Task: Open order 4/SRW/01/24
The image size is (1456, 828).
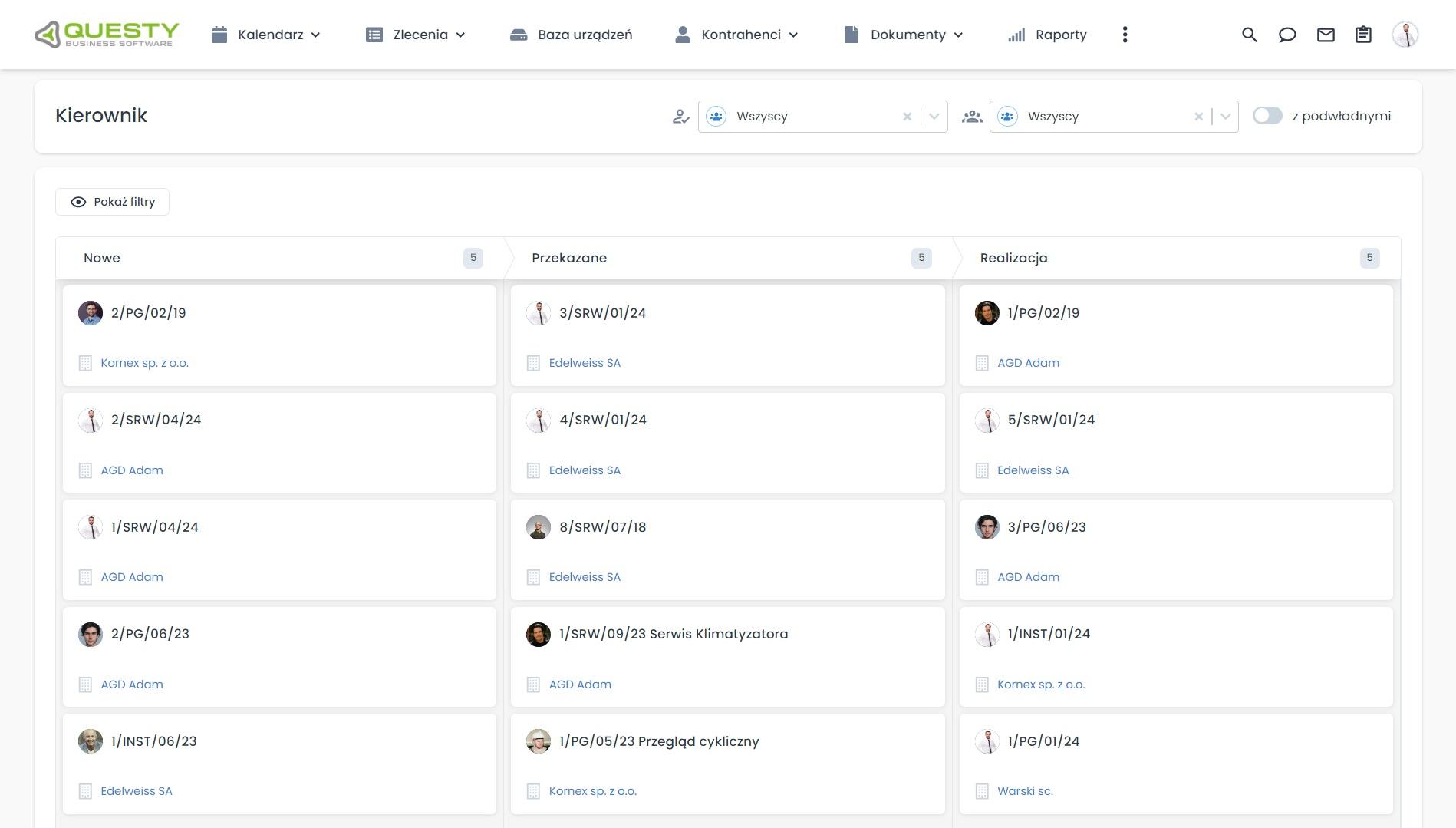Action: point(603,420)
